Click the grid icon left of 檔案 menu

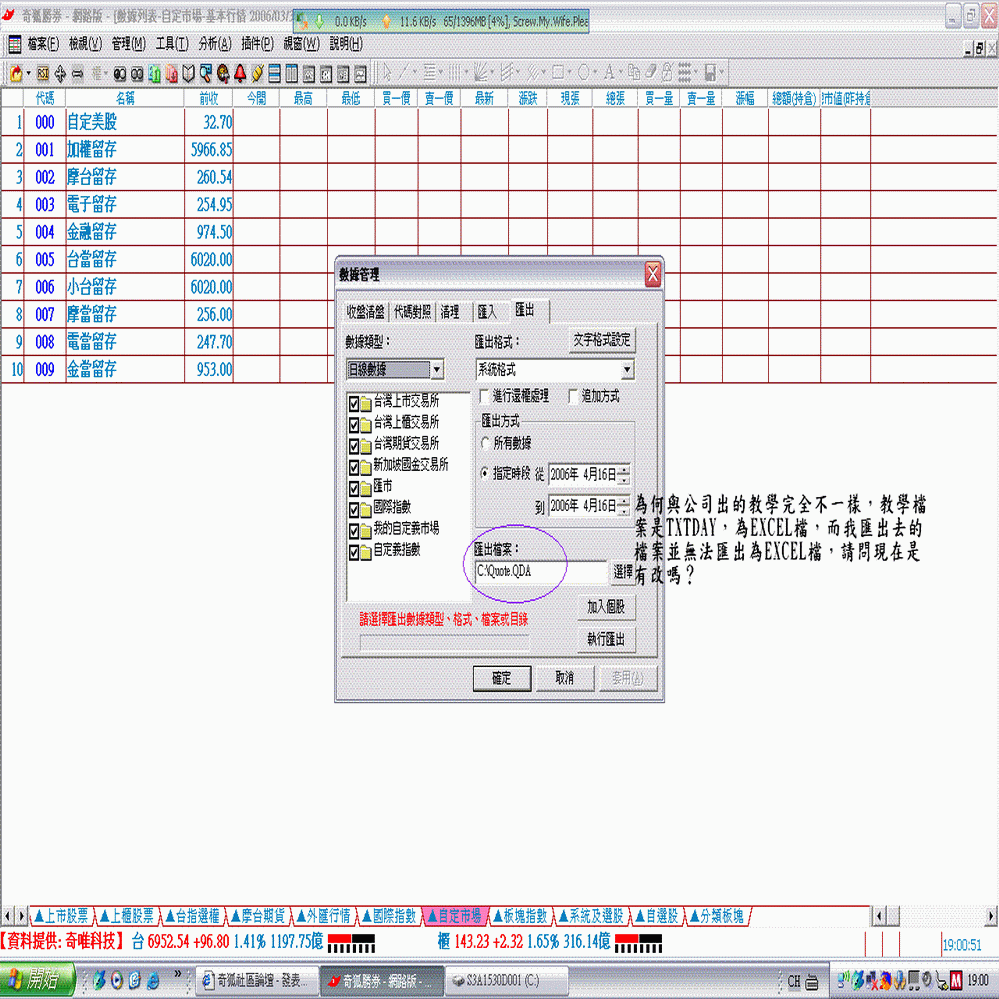click(x=15, y=44)
